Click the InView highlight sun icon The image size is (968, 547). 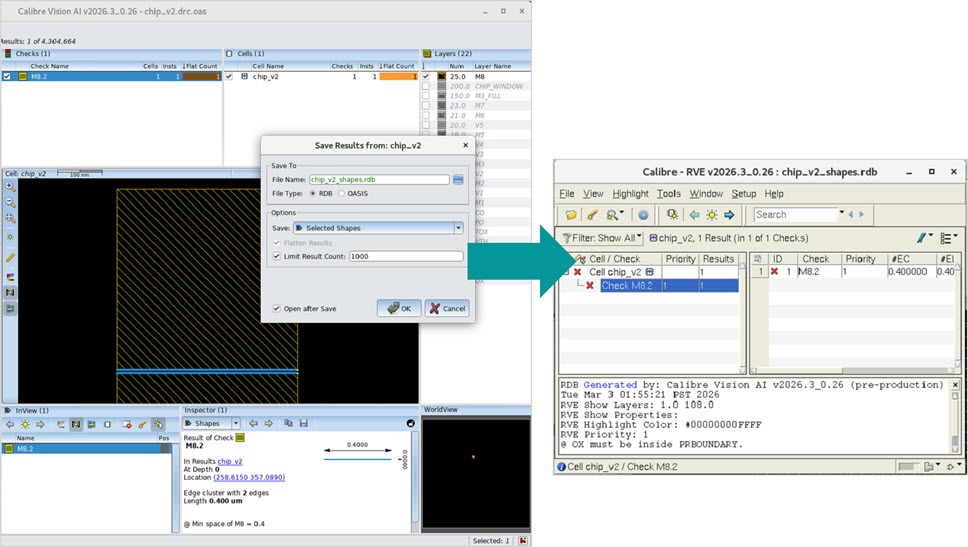click(x=25, y=424)
